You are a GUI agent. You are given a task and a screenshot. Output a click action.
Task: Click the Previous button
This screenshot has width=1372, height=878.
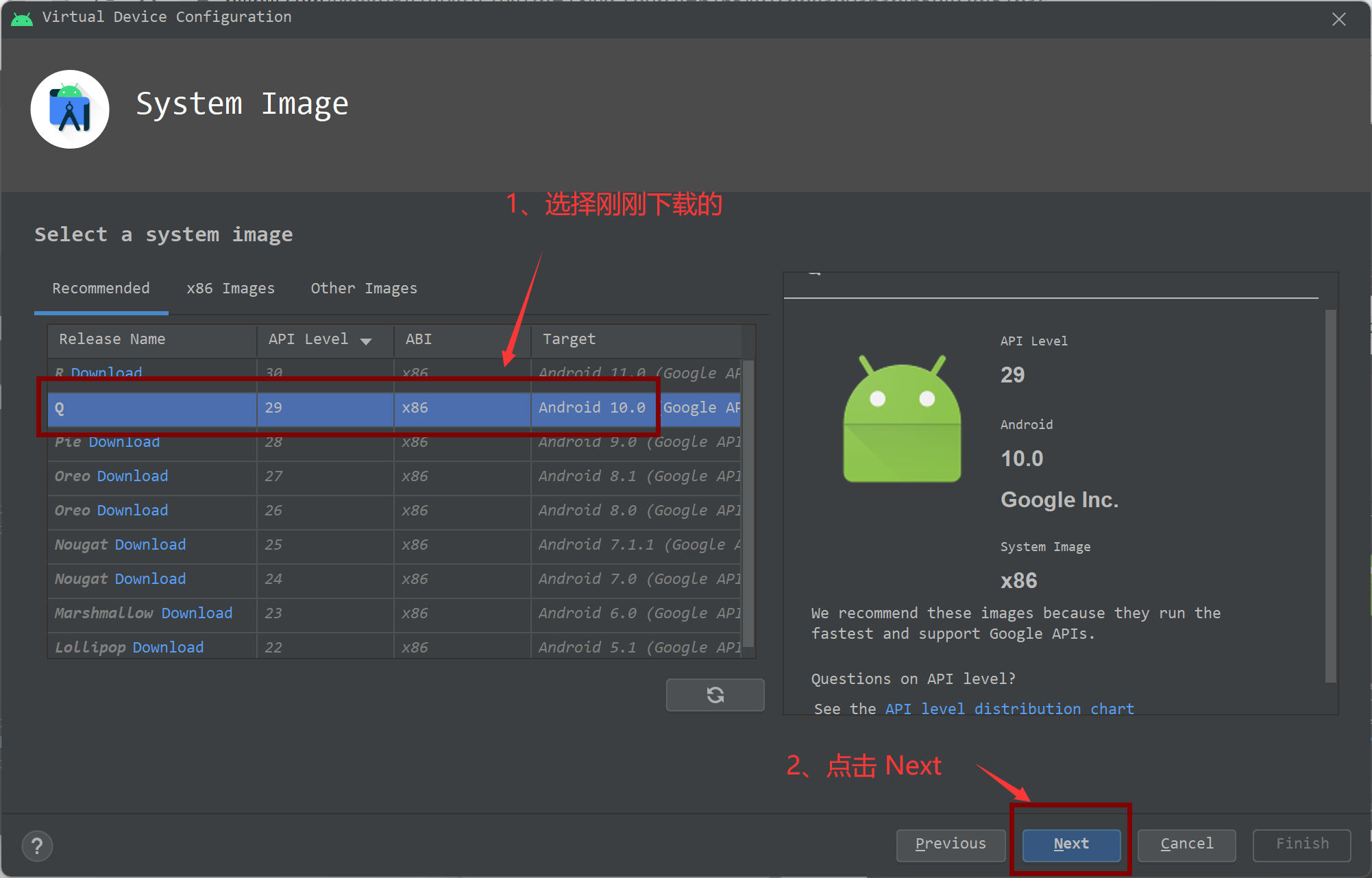click(951, 844)
